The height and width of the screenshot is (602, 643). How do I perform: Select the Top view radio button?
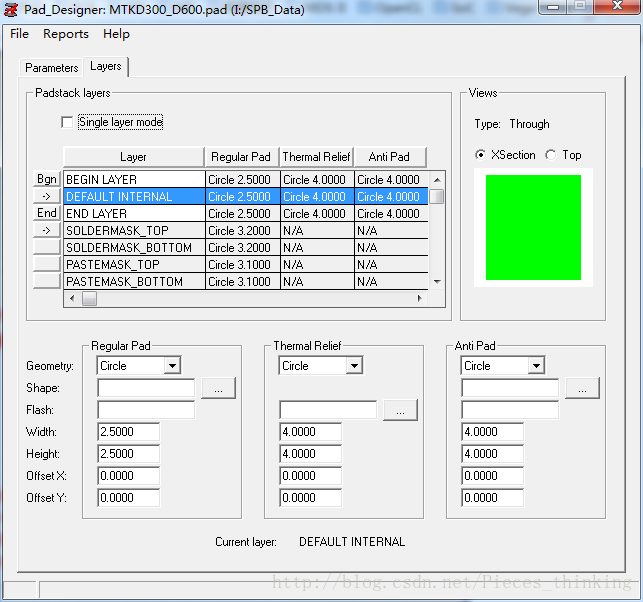point(551,155)
